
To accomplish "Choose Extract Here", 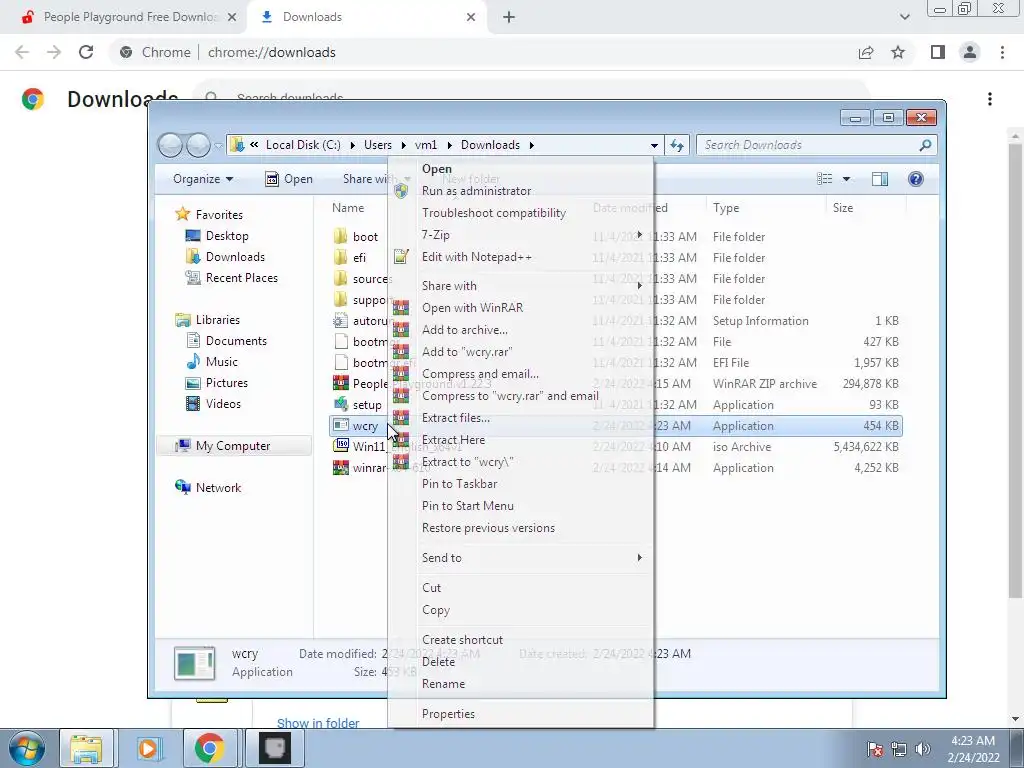I will (453, 440).
